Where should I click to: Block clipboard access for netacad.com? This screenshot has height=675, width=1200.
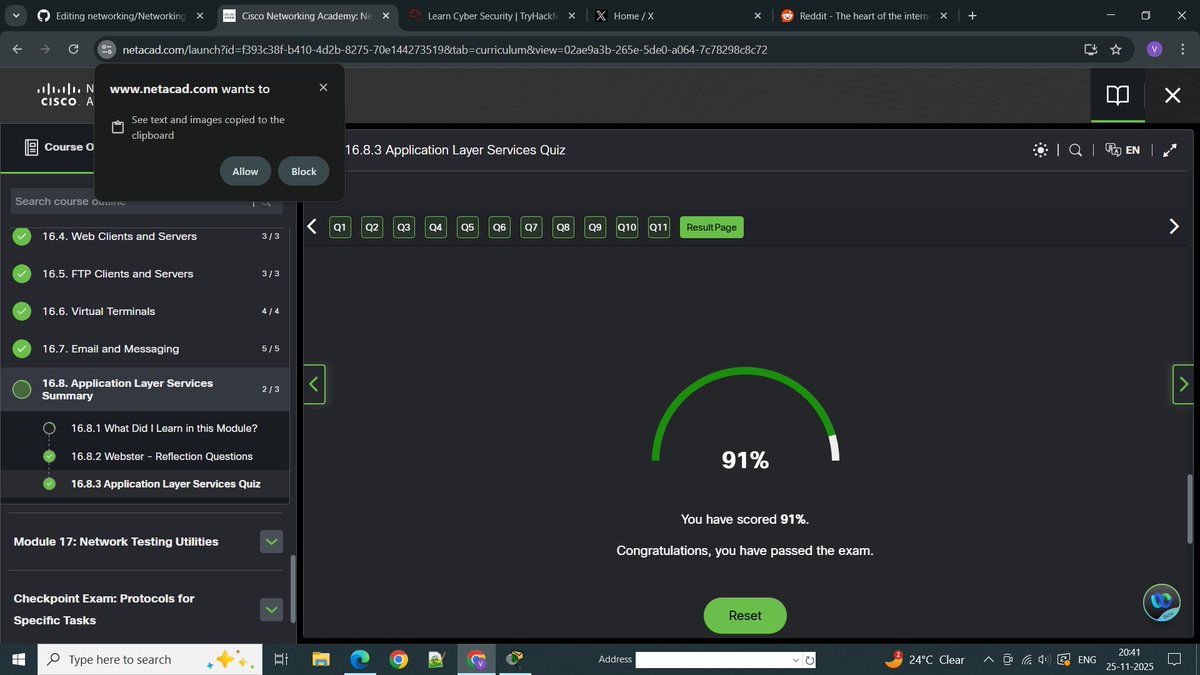(304, 171)
